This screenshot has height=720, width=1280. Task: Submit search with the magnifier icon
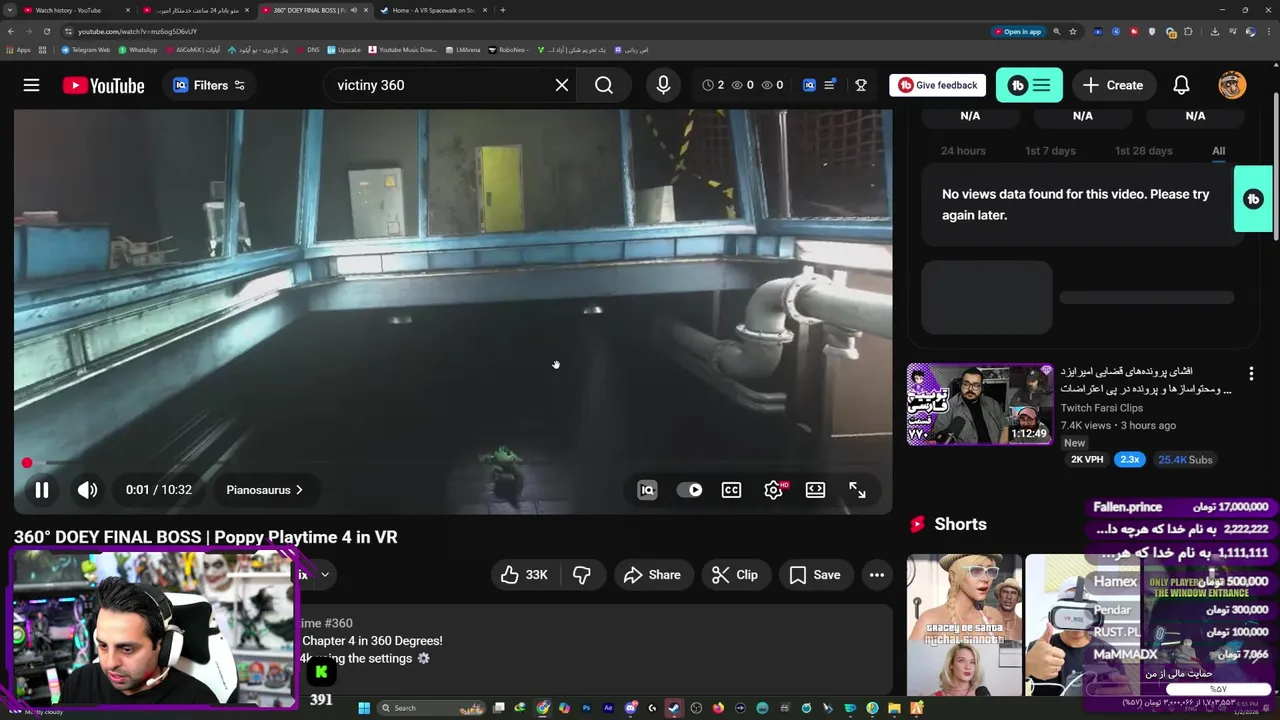[x=604, y=85]
